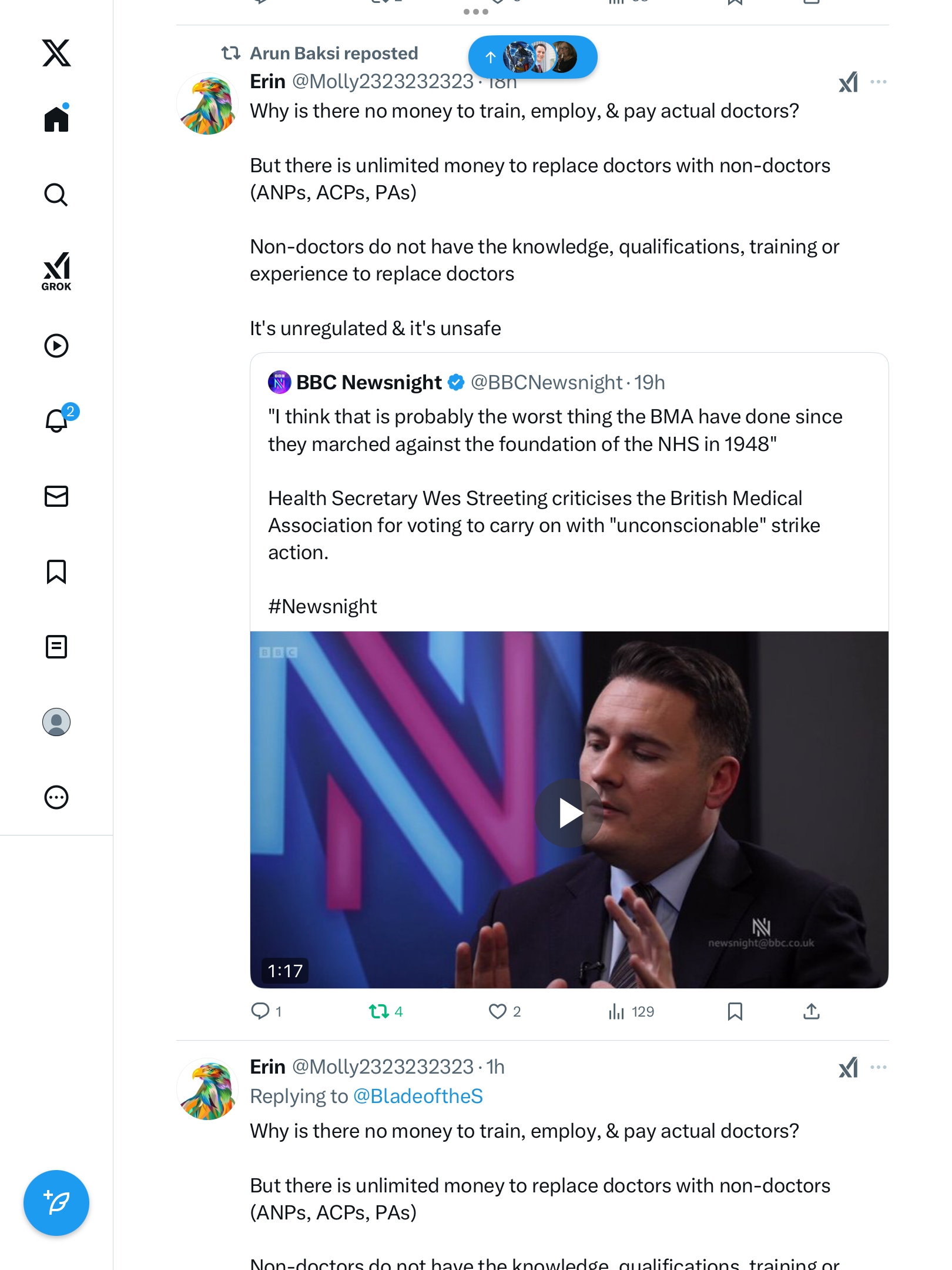Click the X logo
Screen dimensions: 952x1270
click(56, 53)
